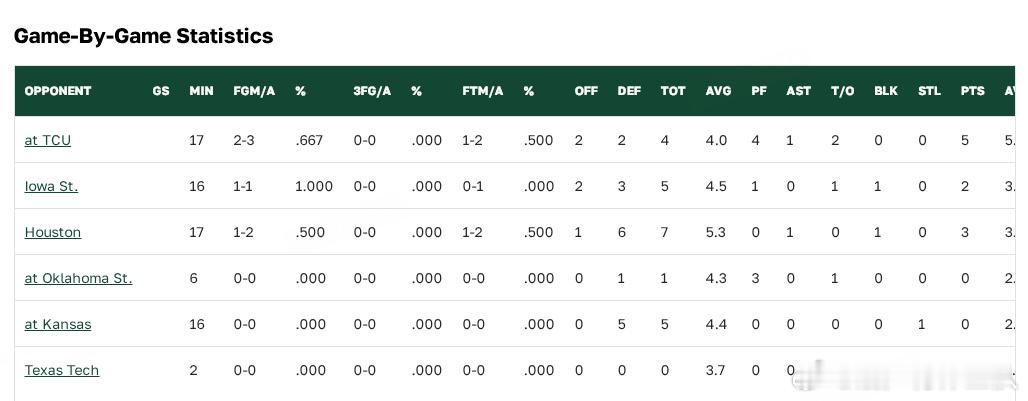Image resolution: width=1028 pixels, height=401 pixels.
Task: Click the 3FG/A column header
Action: pos(372,91)
